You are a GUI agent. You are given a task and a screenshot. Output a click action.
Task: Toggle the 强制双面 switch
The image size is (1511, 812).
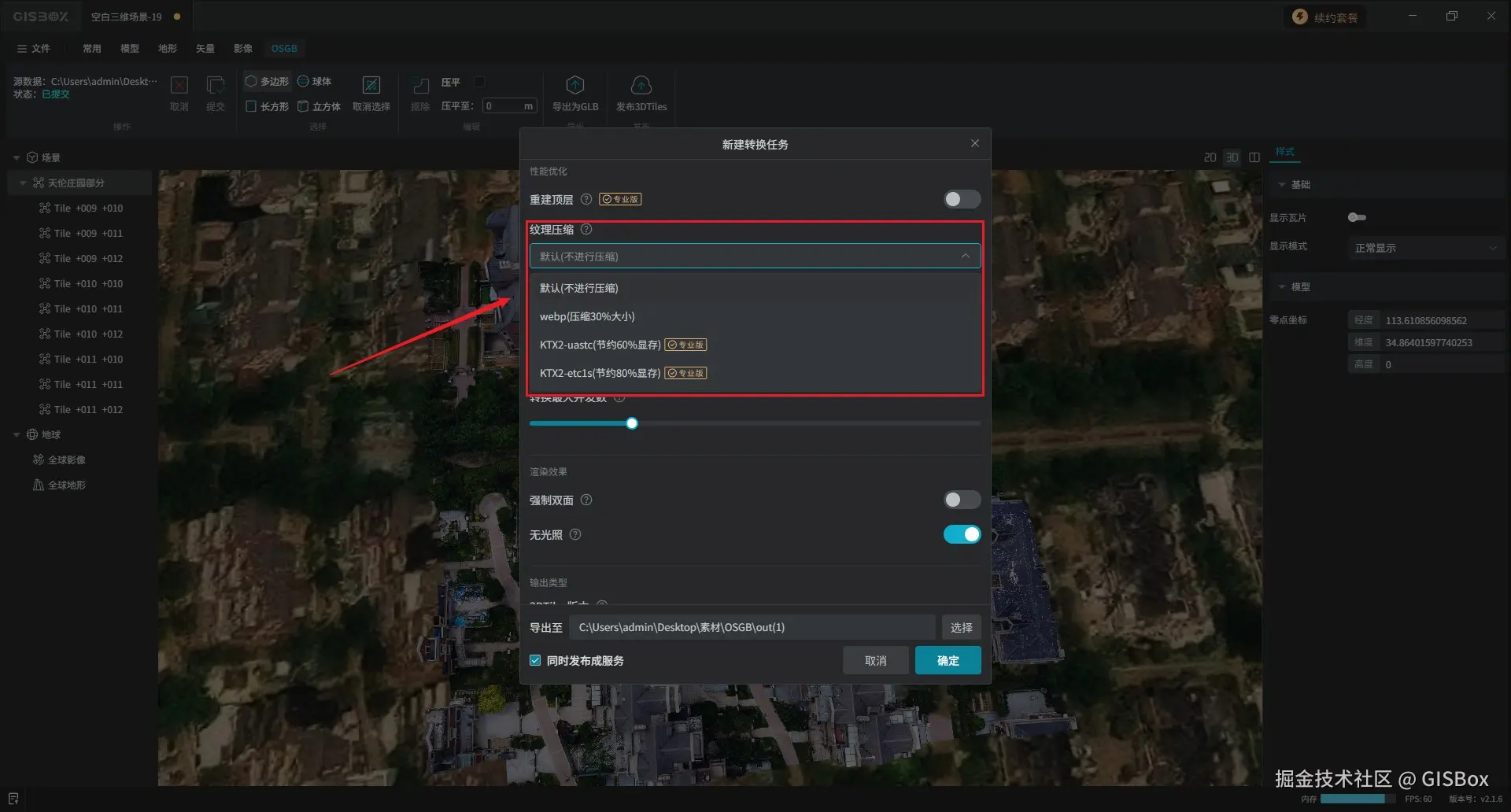tap(962, 500)
